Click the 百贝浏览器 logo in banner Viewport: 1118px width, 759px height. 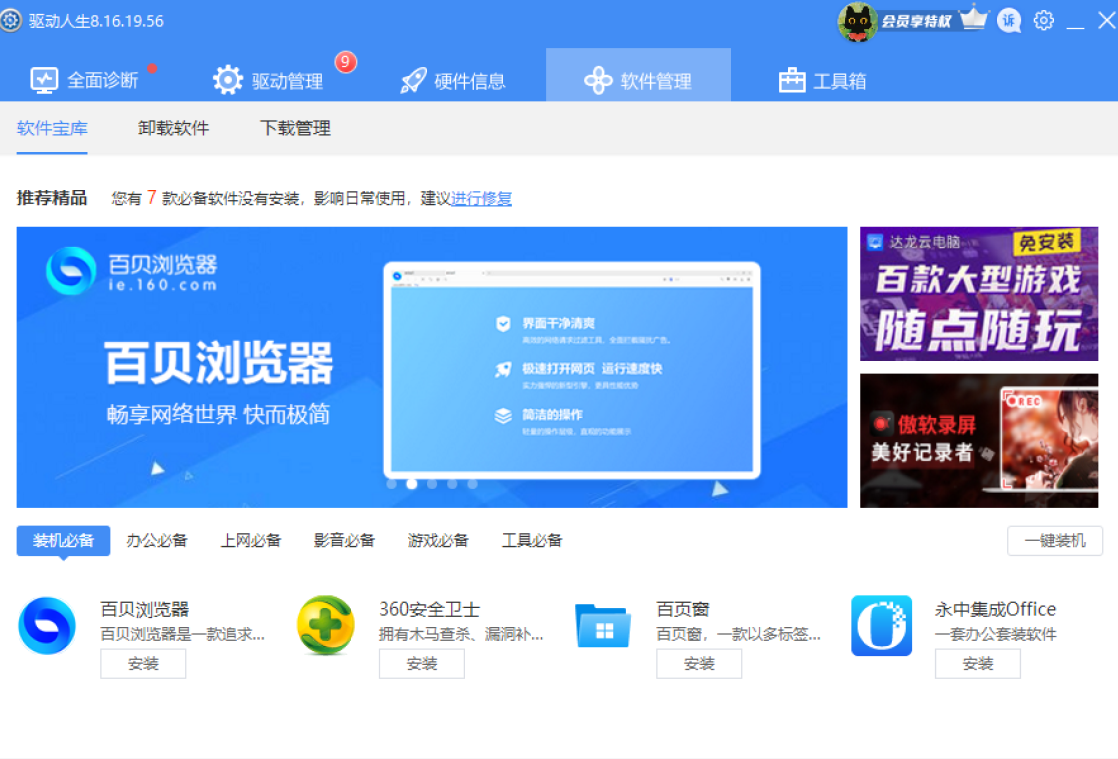click(71, 272)
